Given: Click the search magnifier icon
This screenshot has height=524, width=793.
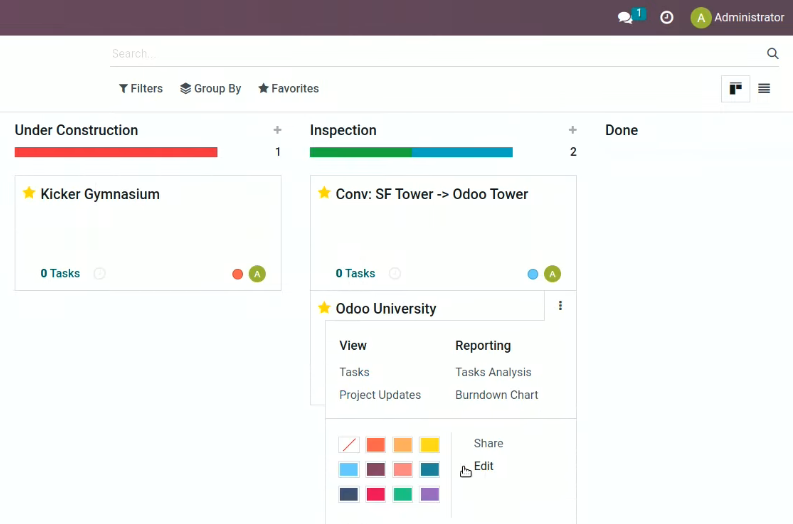Looking at the screenshot, I should point(772,54).
